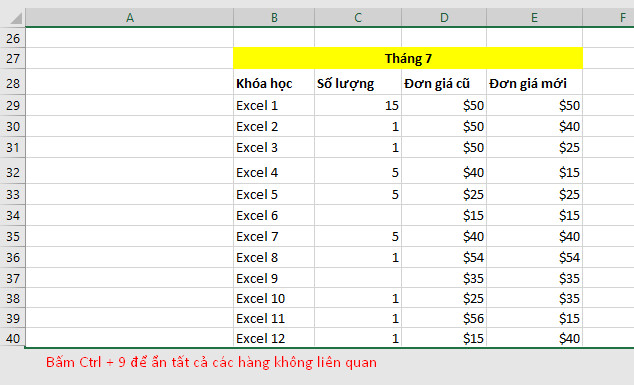This screenshot has width=634, height=385.
Task: Select the Excel 3 cell
Action: tap(274, 147)
